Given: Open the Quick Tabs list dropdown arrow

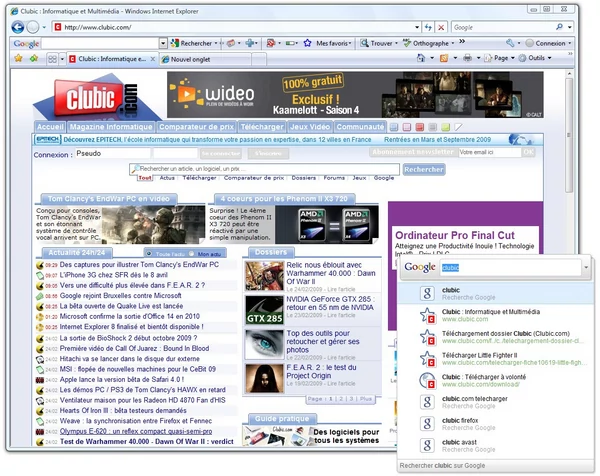Looking at the screenshot, I should (x=62, y=59).
